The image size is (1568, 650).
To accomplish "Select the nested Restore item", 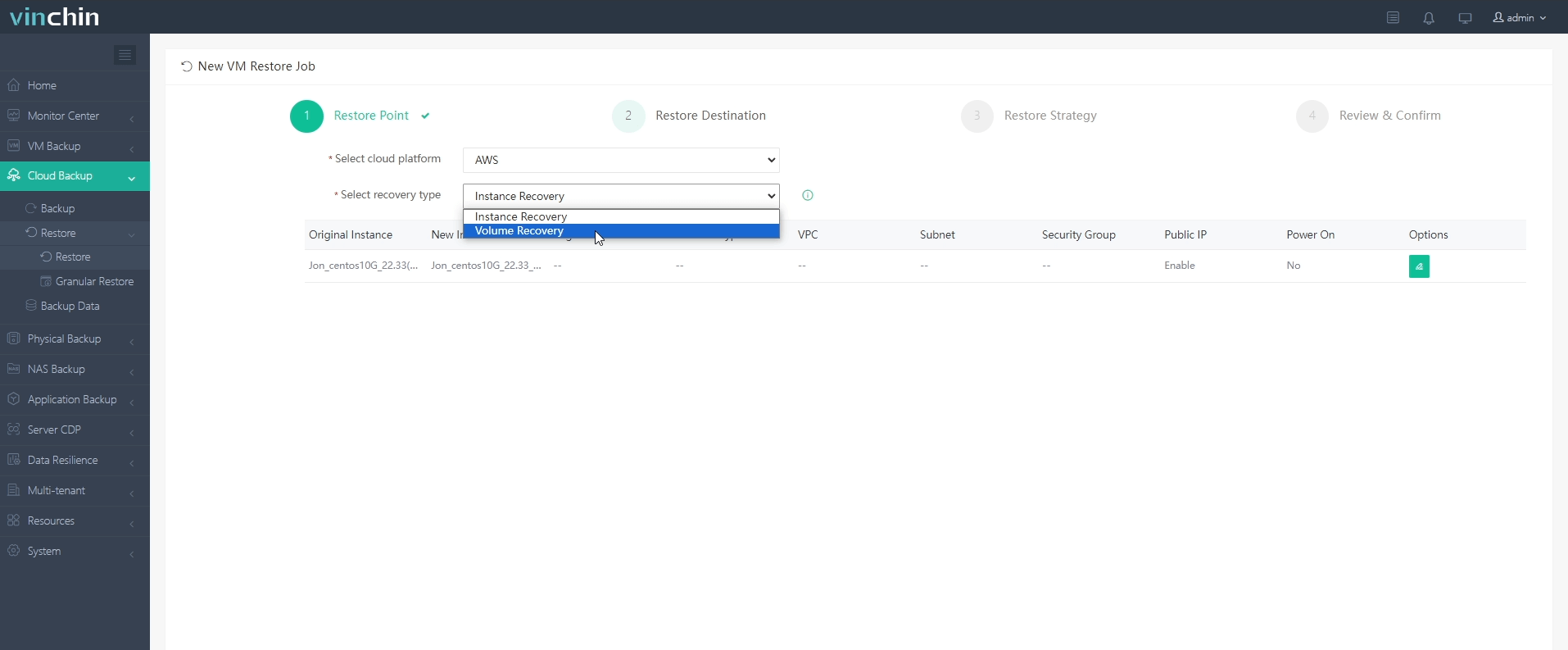I will click(75, 257).
